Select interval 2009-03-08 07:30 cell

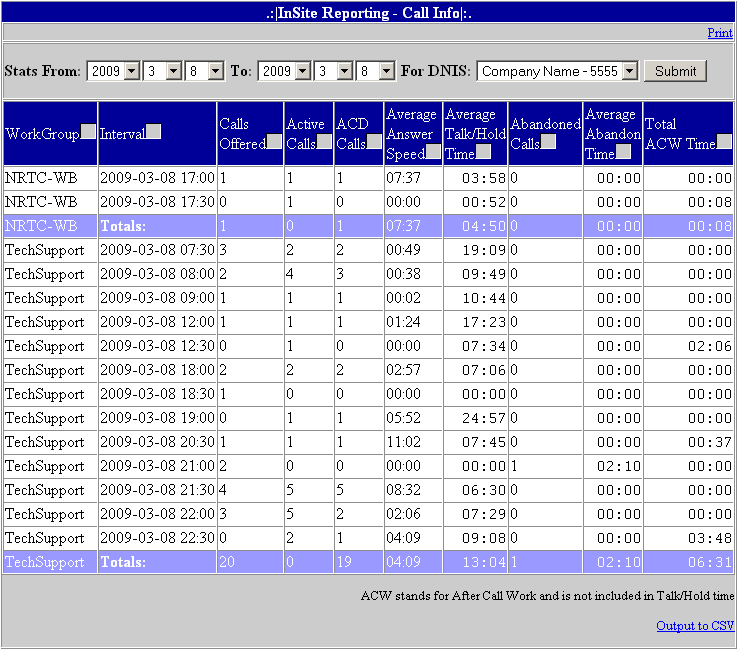157,250
